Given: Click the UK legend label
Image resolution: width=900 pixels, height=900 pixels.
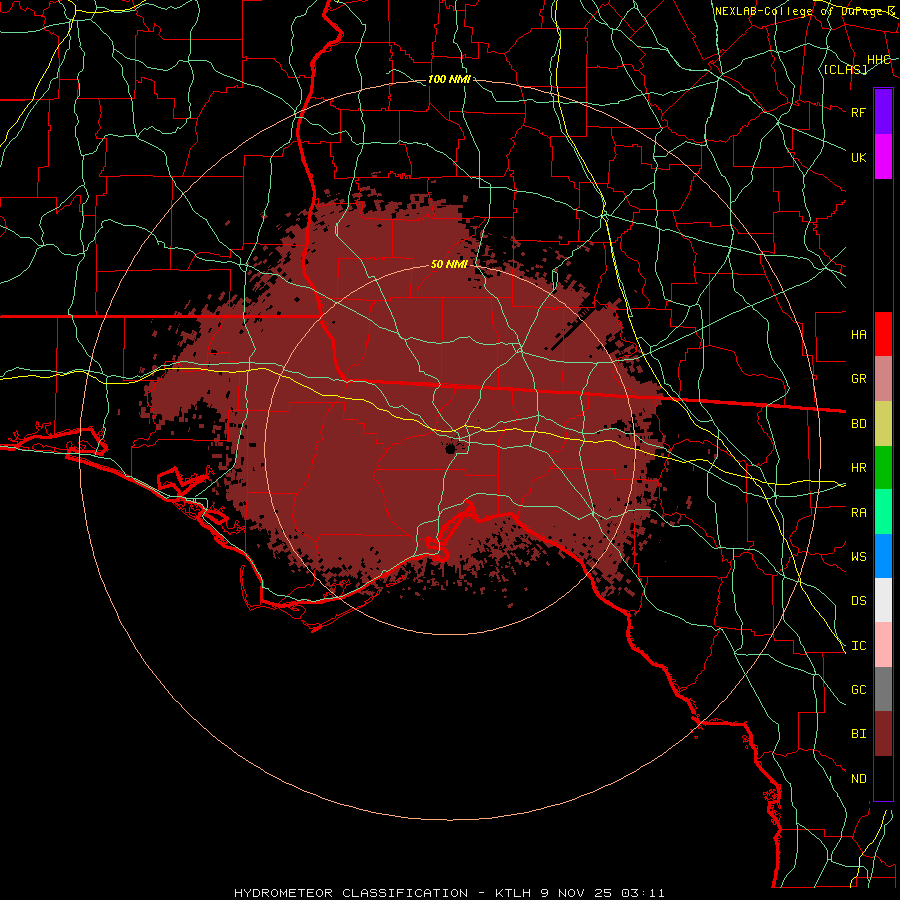Looking at the screenshot, I should tap(858, 157).
